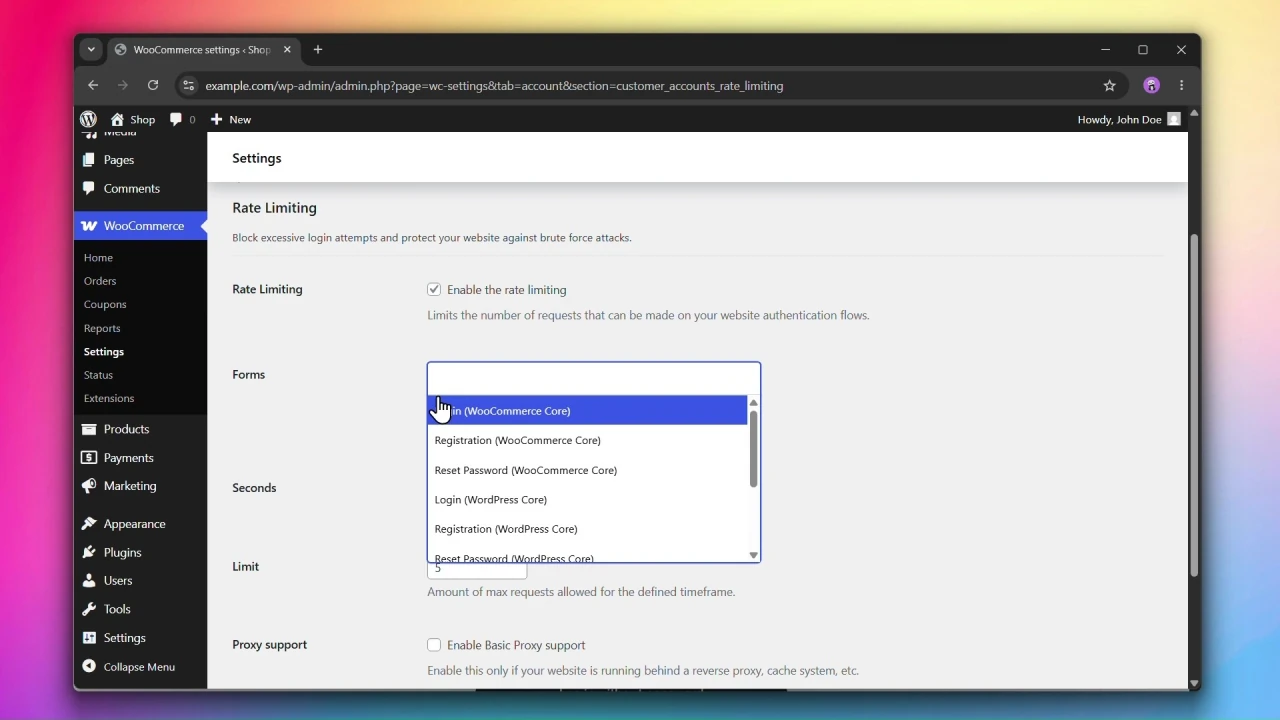The width and height of the screenshot is (1280, 720).
Task: Reload the page in the browser
Action: (x=153, y=86)
